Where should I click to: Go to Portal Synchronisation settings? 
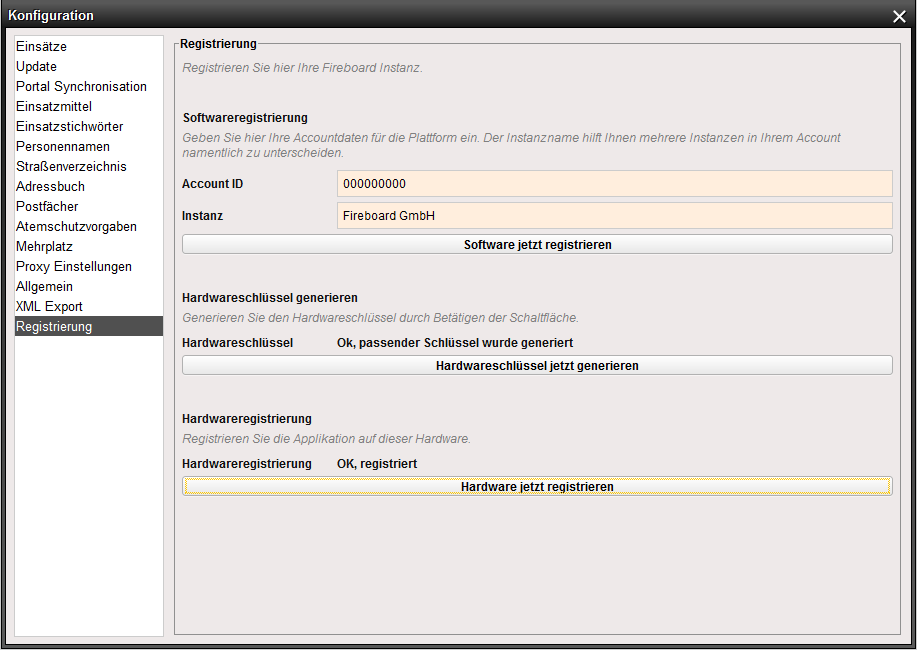pyautogui.click(x=81, y=87)
